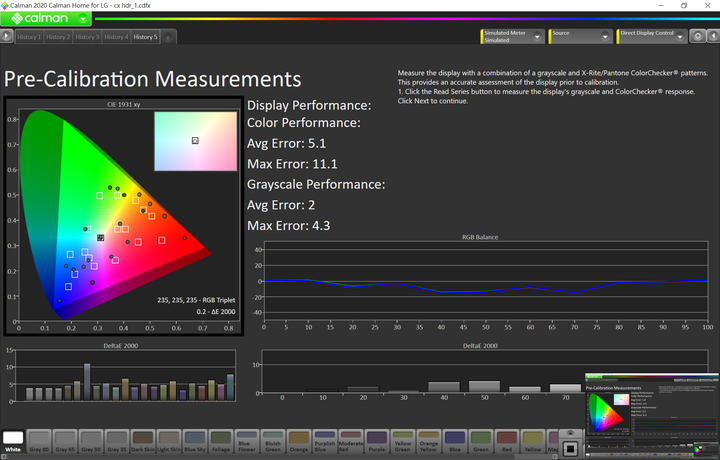Select the Foliage patch
720x460 pixels.
221,442
